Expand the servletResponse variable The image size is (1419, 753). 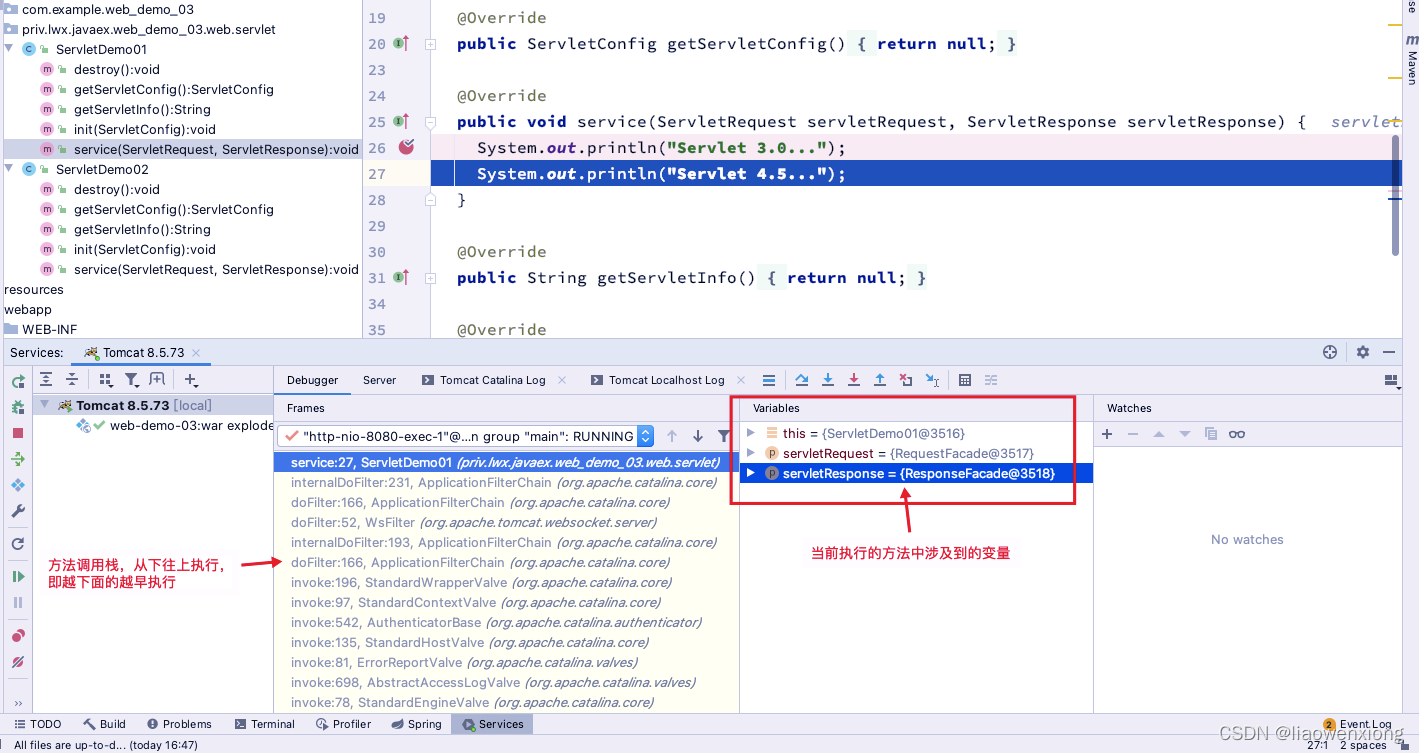pos(751,473)
